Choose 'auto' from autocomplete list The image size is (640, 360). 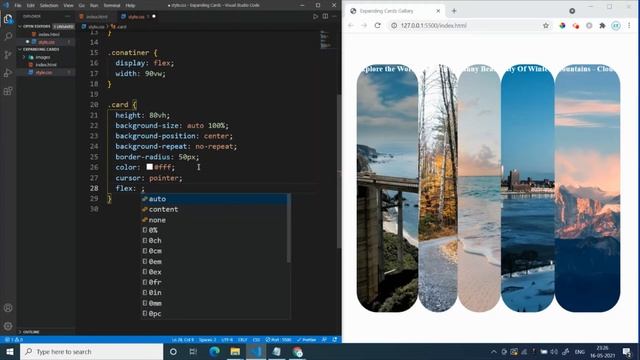tap(214, 199)
